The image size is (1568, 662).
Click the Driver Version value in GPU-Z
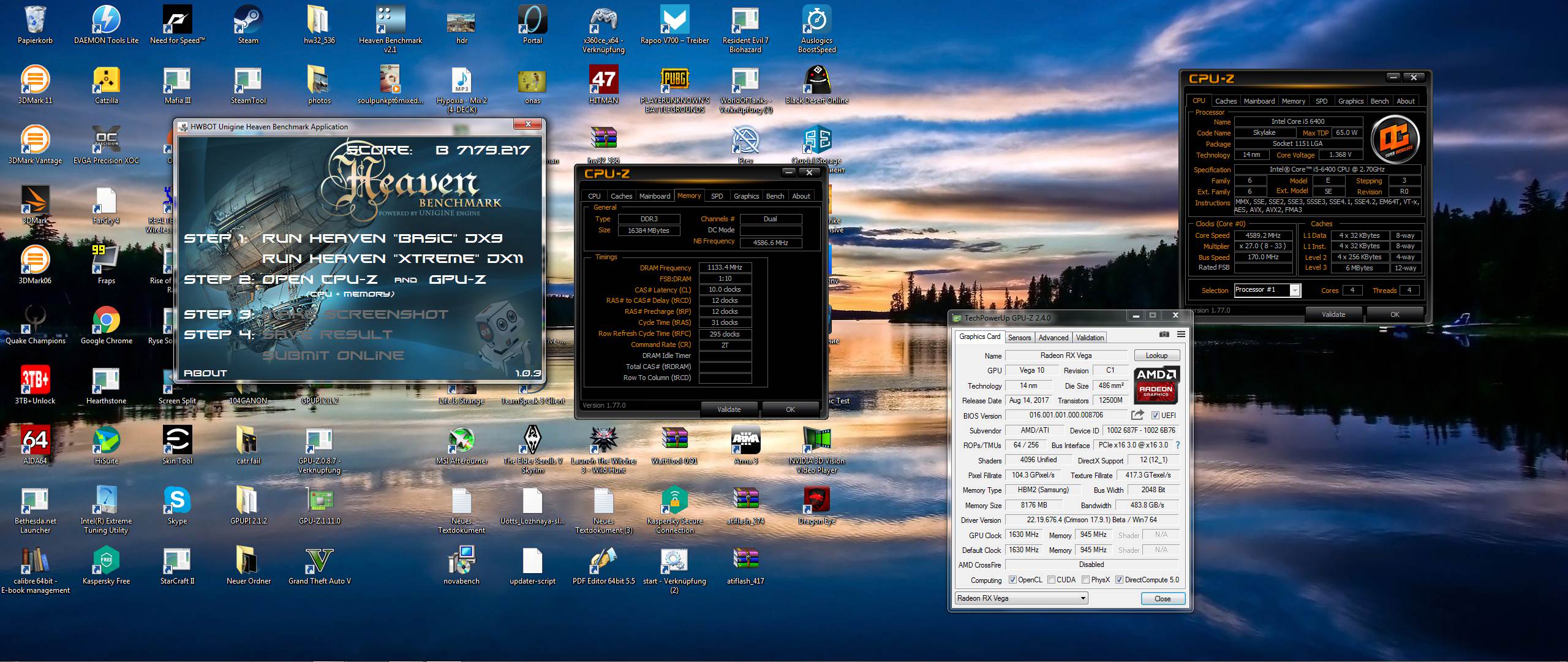[x=1092, y=520]
